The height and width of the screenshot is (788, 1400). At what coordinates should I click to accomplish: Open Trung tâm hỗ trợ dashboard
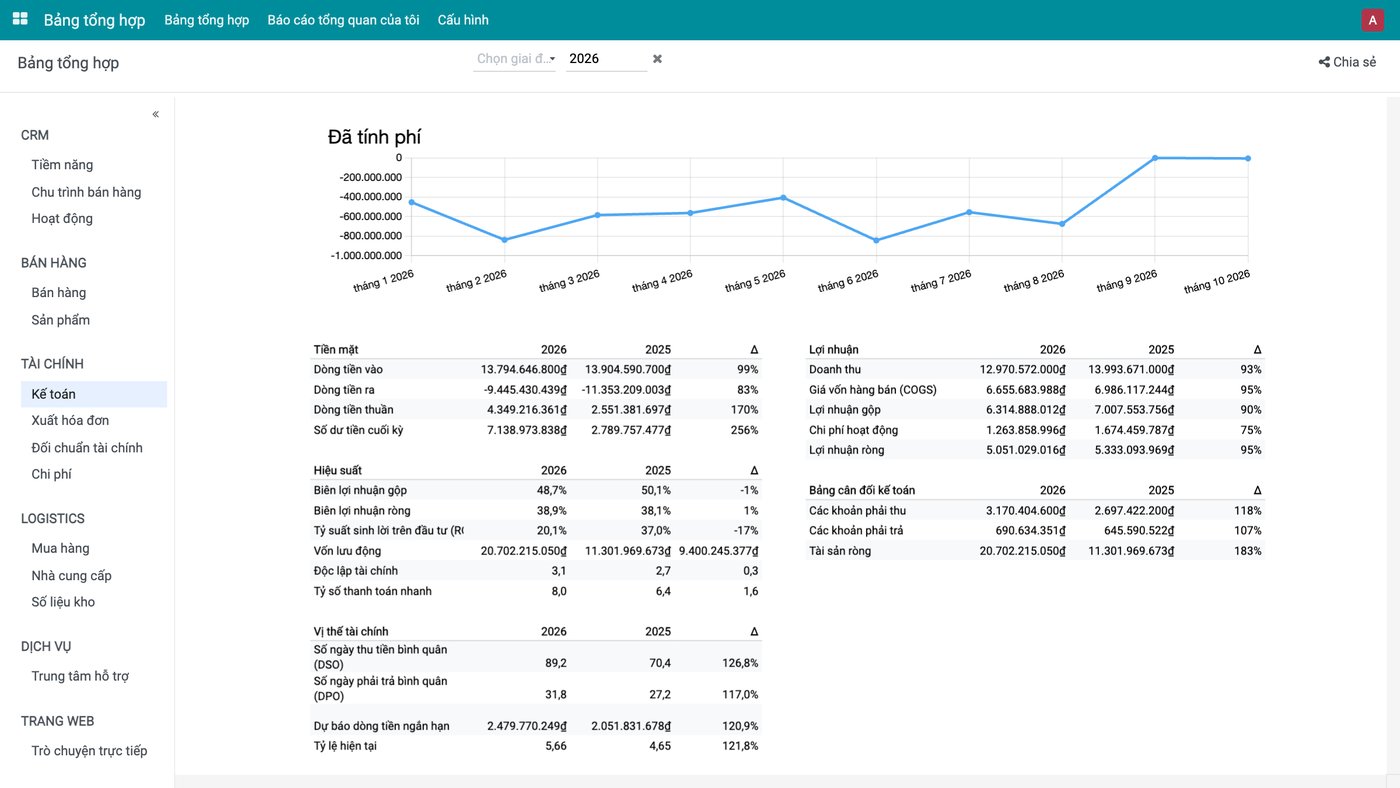[x=80, y=676]
